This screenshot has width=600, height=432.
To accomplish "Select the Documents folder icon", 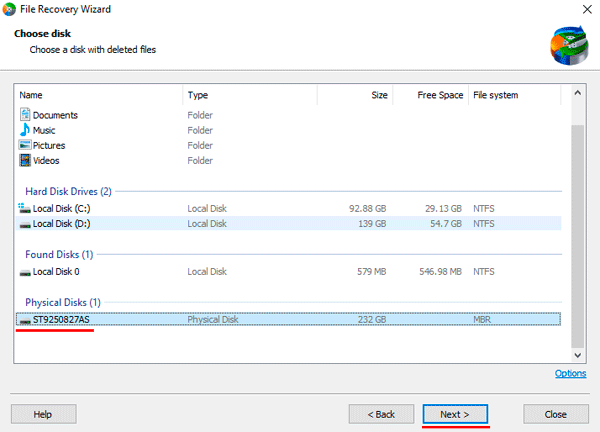I will pyautogui.click(x=25, y=114).
